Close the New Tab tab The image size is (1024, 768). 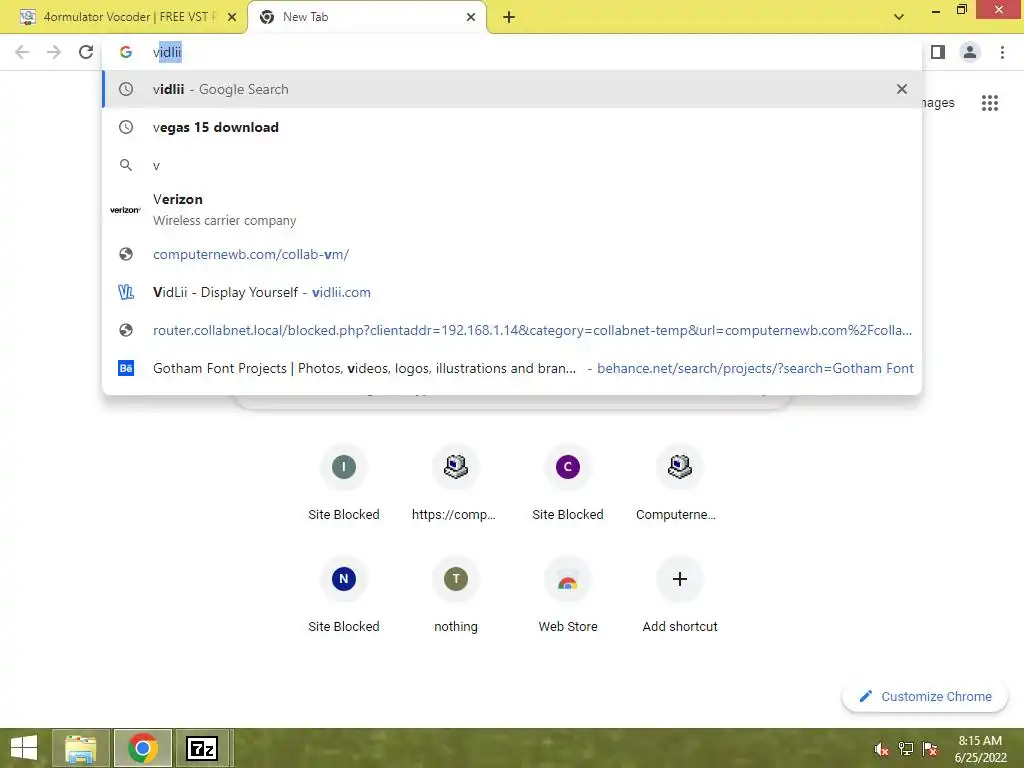(x=471, y=17)
